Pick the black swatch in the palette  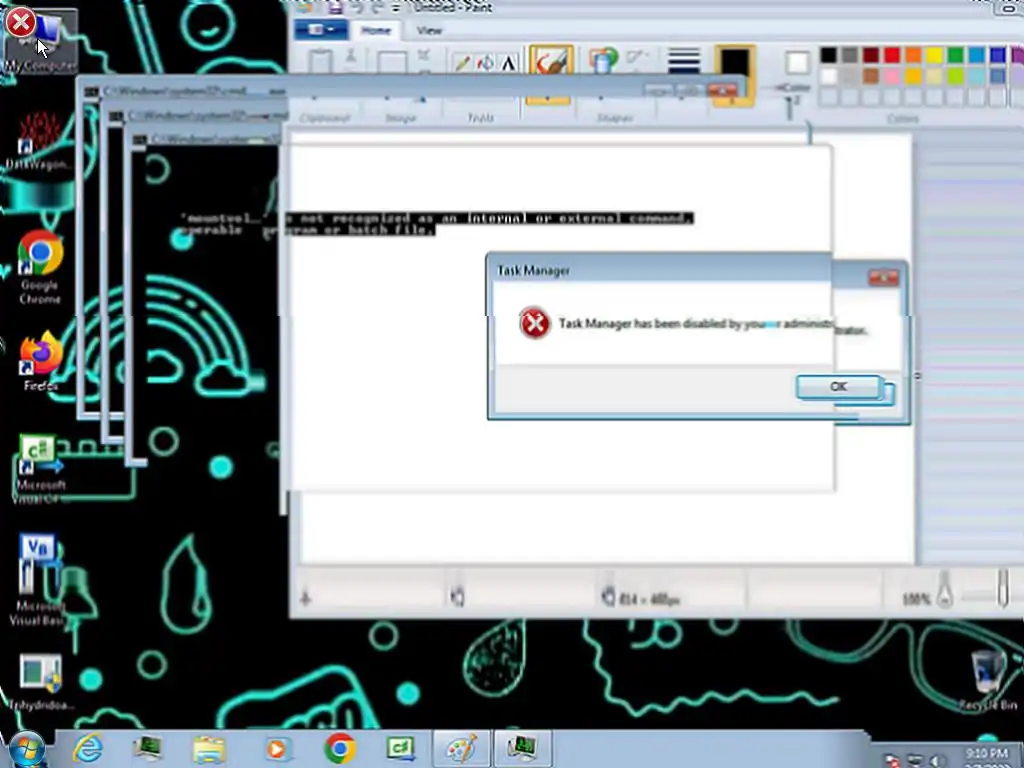point(828,55)
